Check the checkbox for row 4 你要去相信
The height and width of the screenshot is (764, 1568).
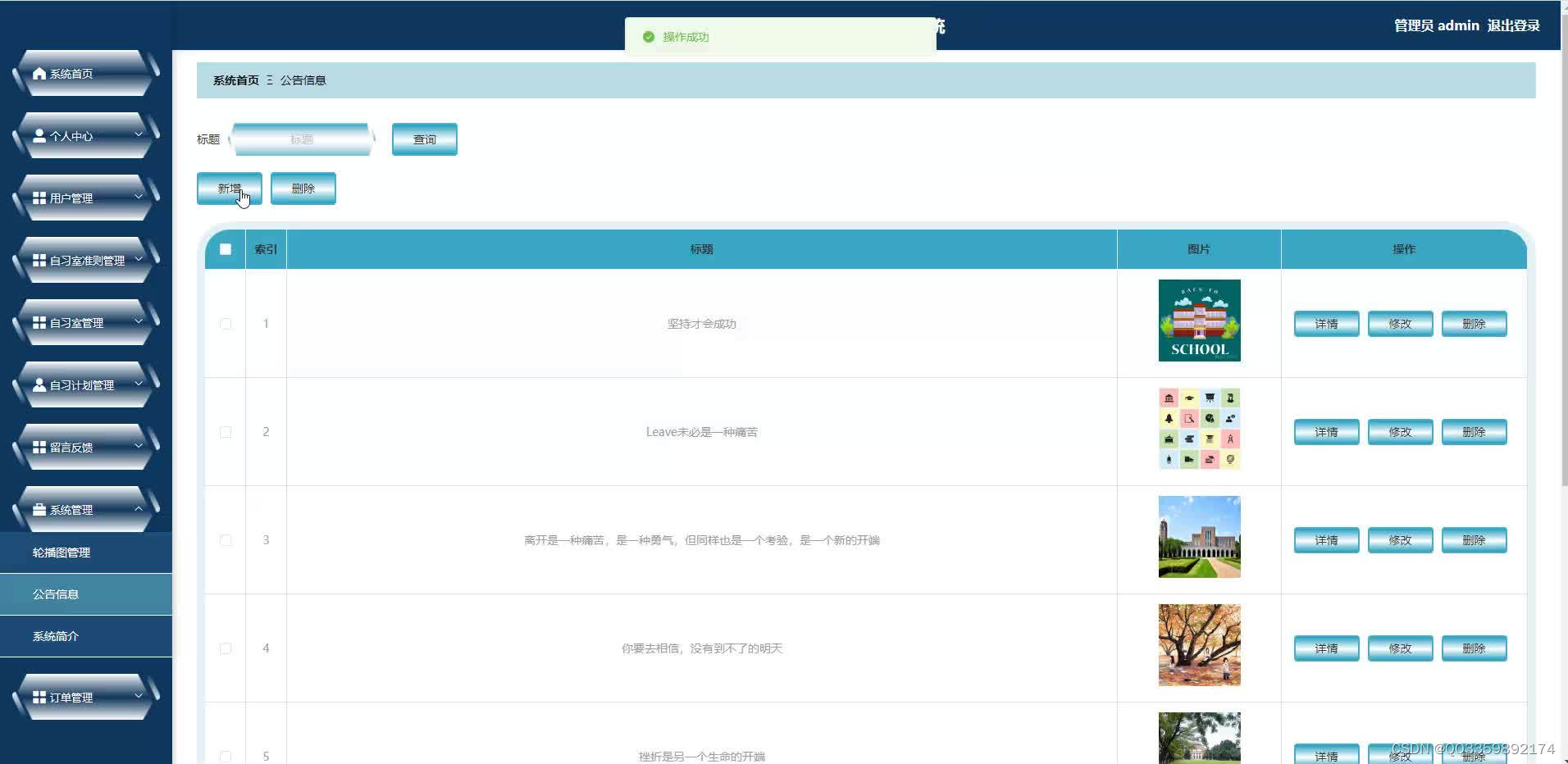pyautogui.click(x=226, y=648)
